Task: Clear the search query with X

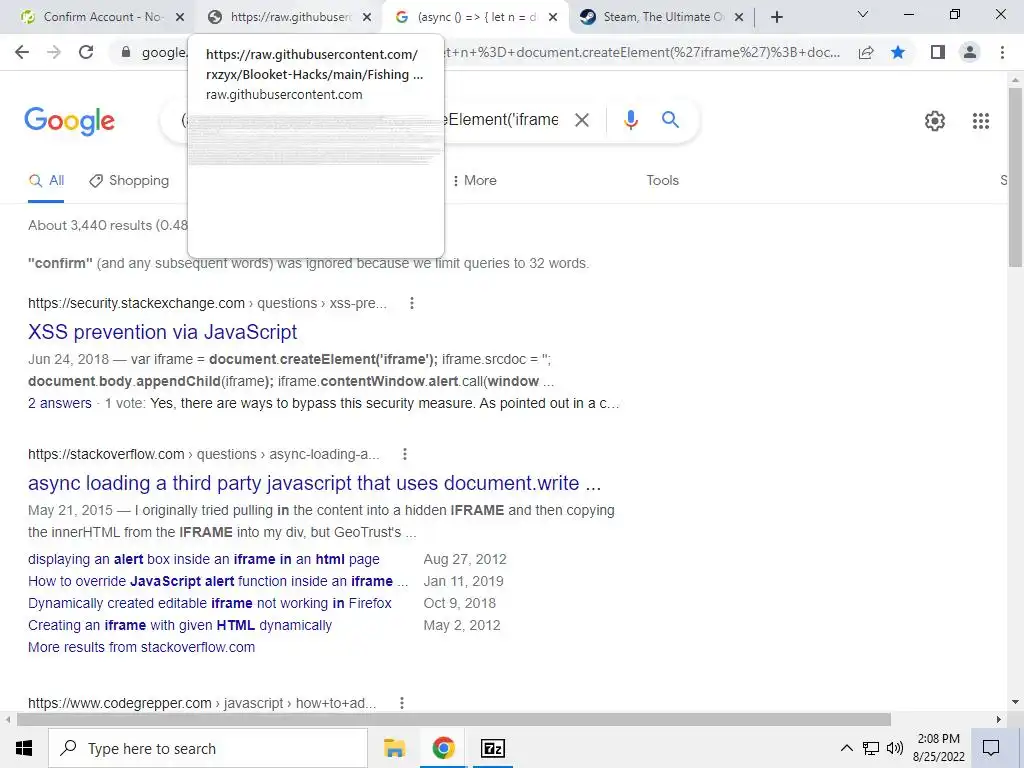Action: 581,120
